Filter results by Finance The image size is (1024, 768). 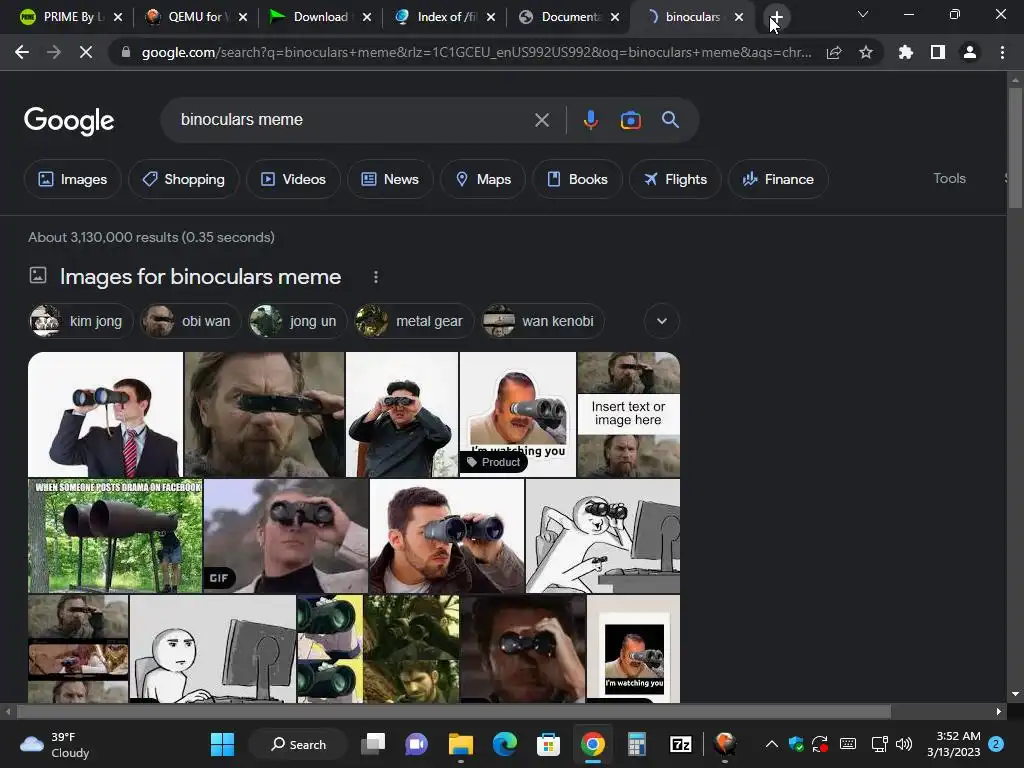click(778, 179)
